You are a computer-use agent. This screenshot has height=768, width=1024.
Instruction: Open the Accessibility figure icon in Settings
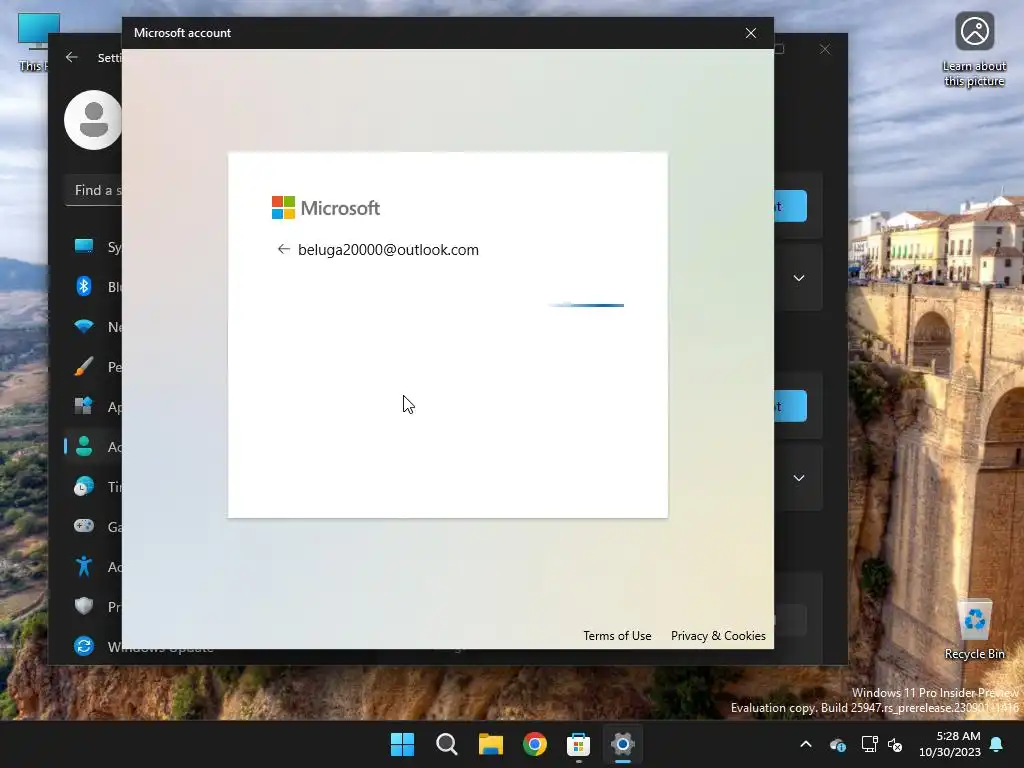pos(84,566)
